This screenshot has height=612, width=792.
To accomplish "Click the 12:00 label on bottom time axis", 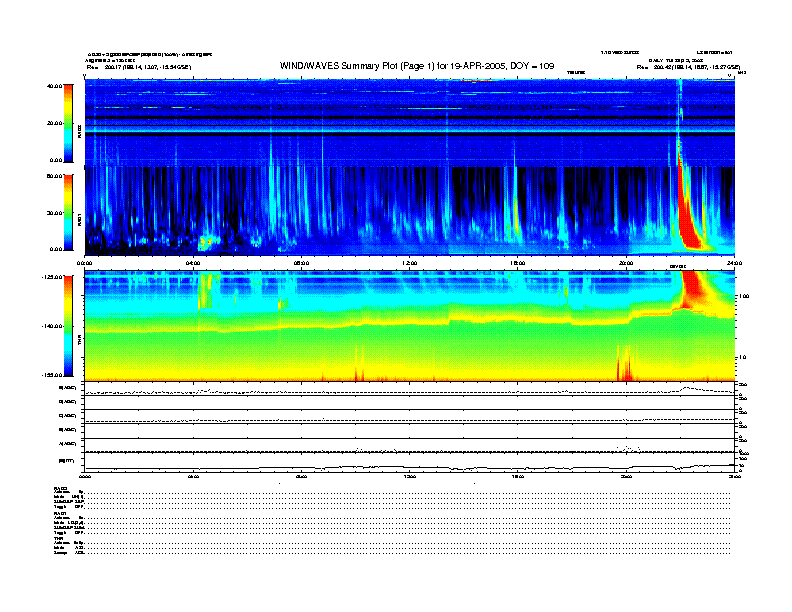I will coord(410,476).
